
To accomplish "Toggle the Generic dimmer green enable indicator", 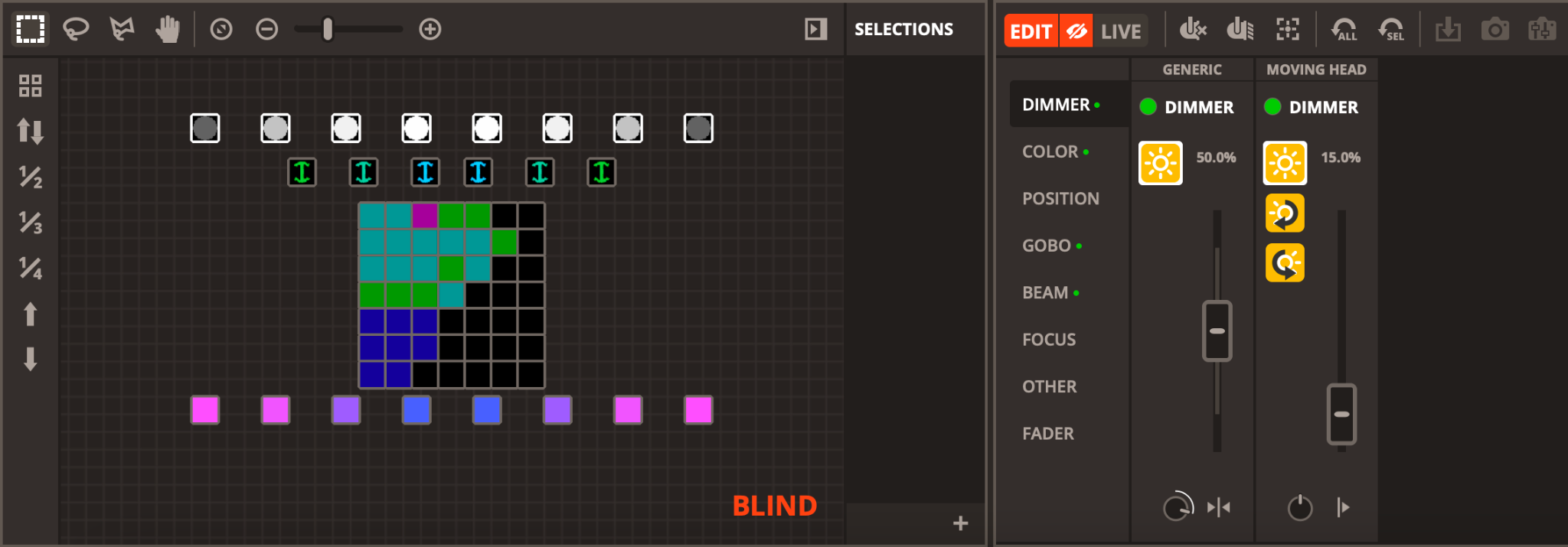I will click(1148, 106).
